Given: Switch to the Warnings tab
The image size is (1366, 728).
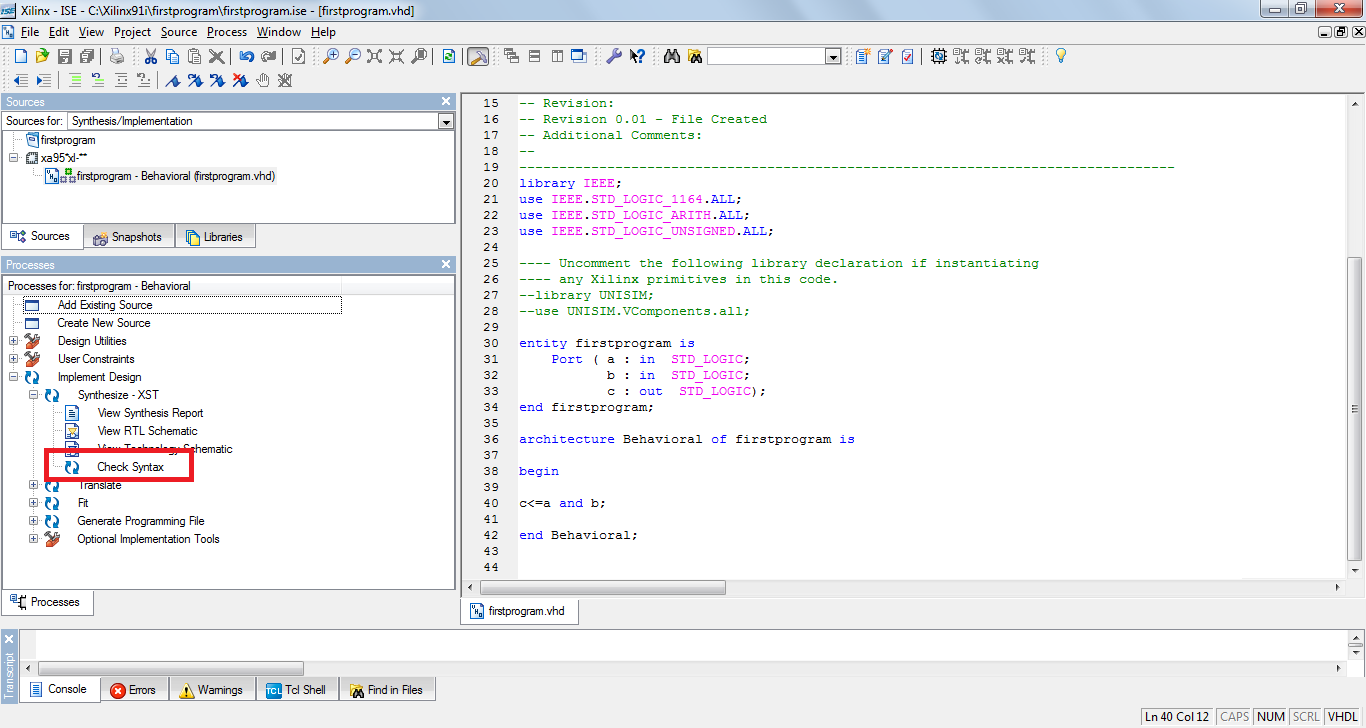Looking at the screenshot, I should coord(212,690).
